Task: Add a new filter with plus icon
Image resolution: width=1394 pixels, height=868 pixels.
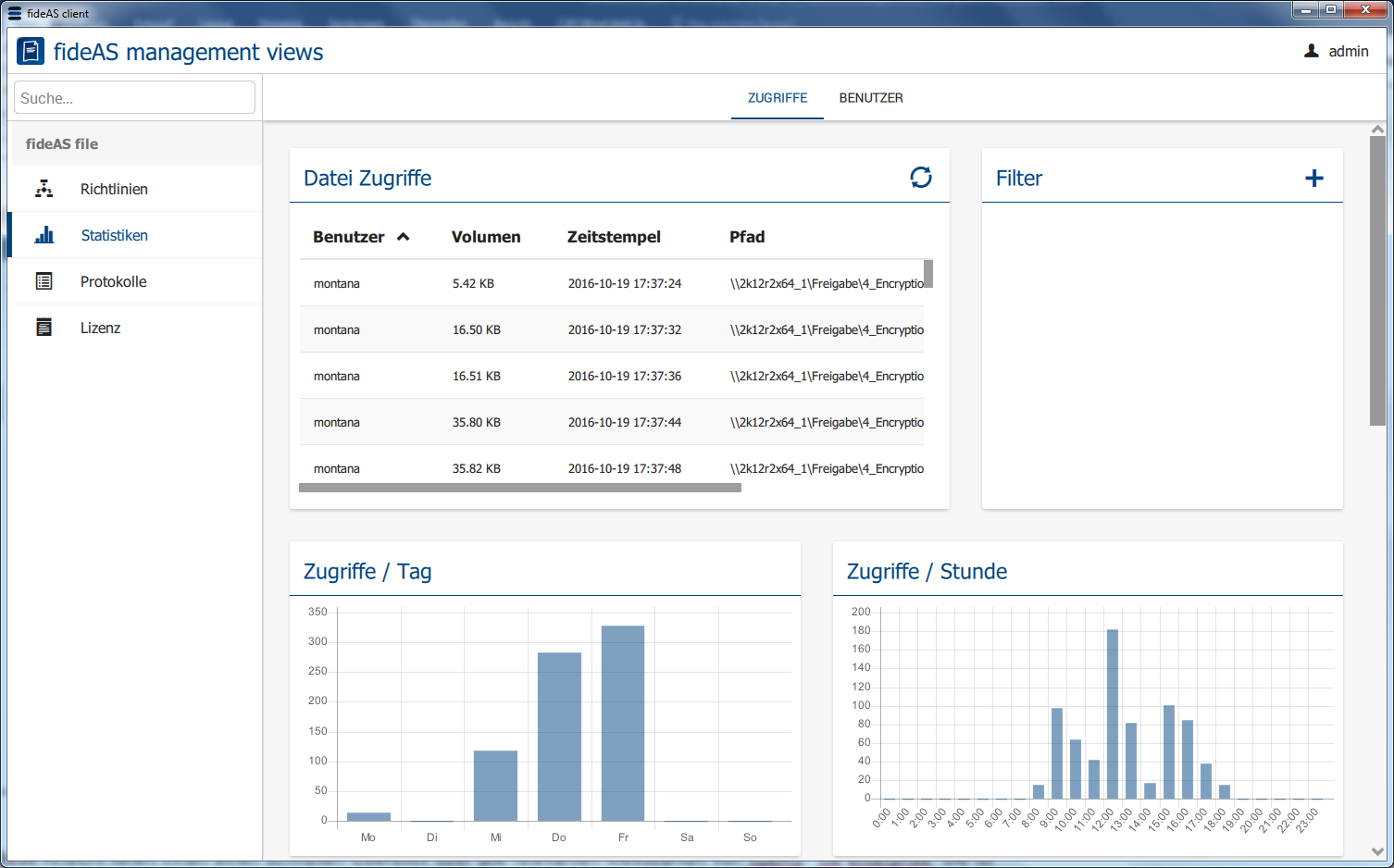Action: [1313, 179]
